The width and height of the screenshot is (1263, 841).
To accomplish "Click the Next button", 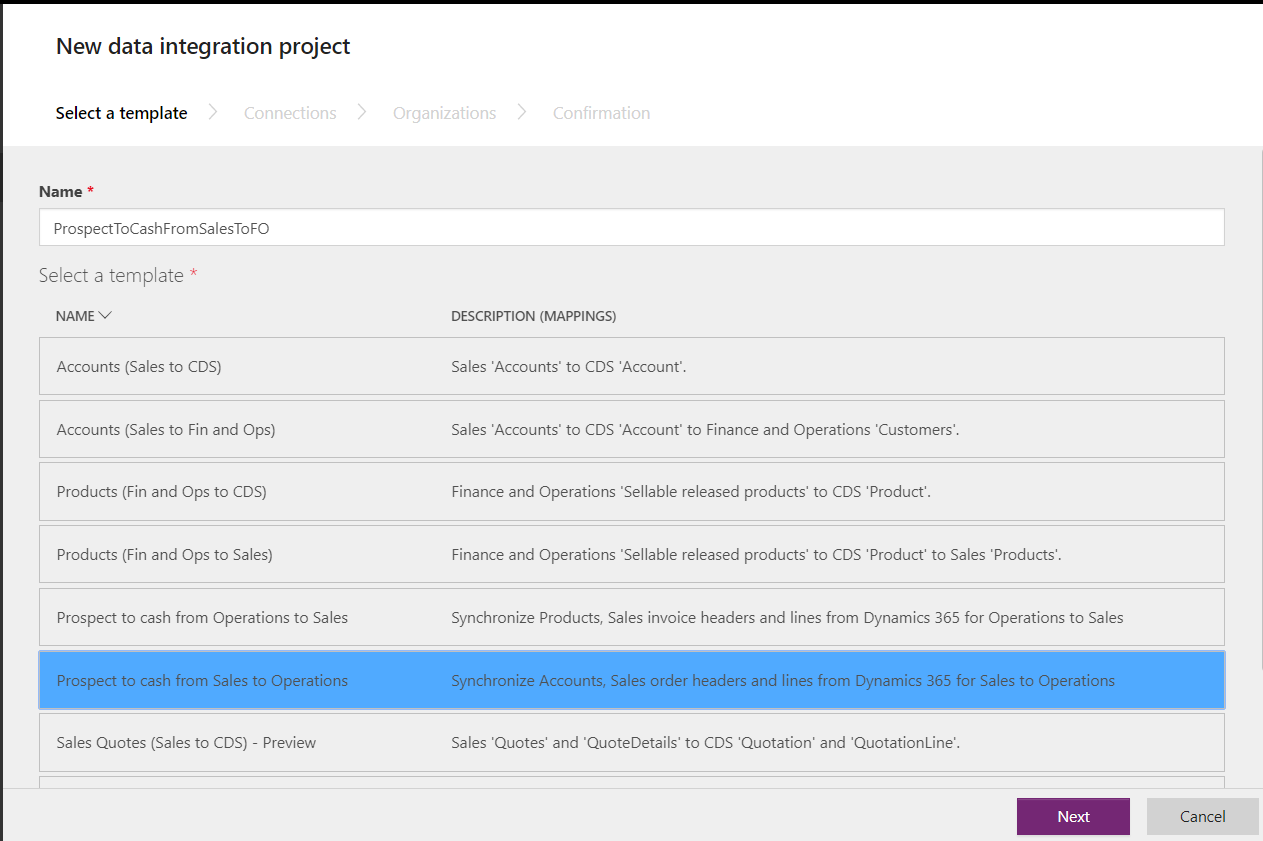I will point(1073,816).
